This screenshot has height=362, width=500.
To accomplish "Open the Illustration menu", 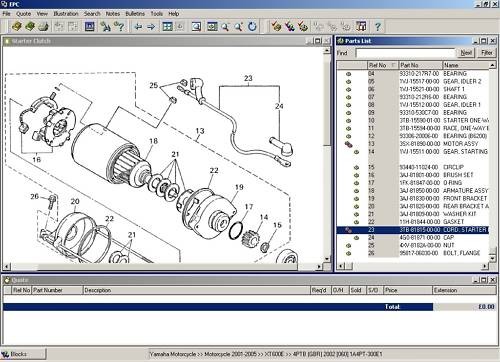I will (x=66, y=14).
